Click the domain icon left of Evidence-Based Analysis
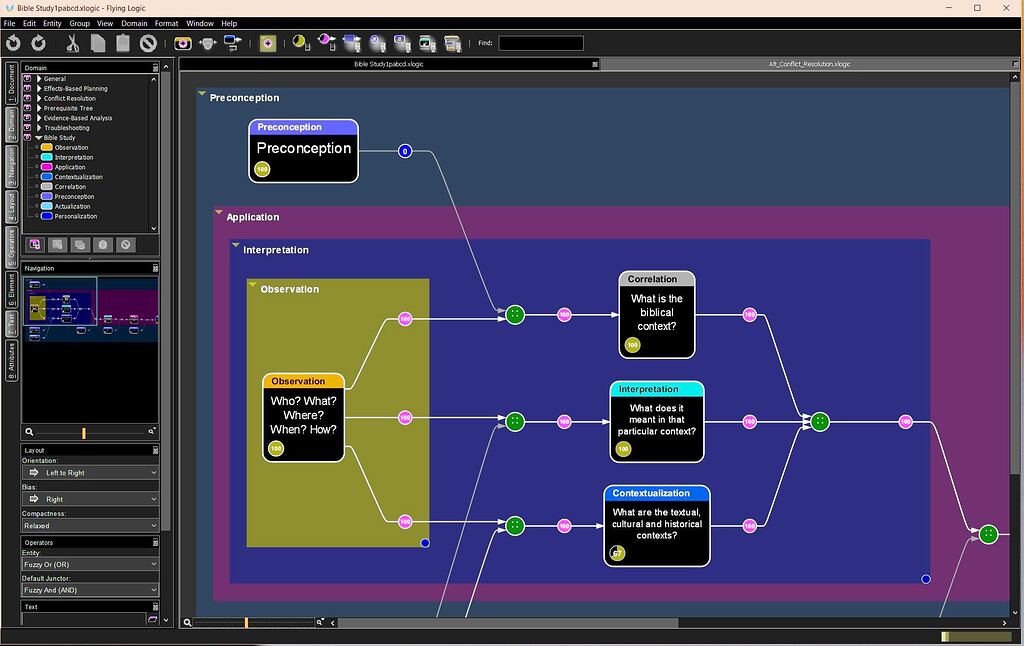This screenshot has height=646, width=1024. tap(27, 118)
